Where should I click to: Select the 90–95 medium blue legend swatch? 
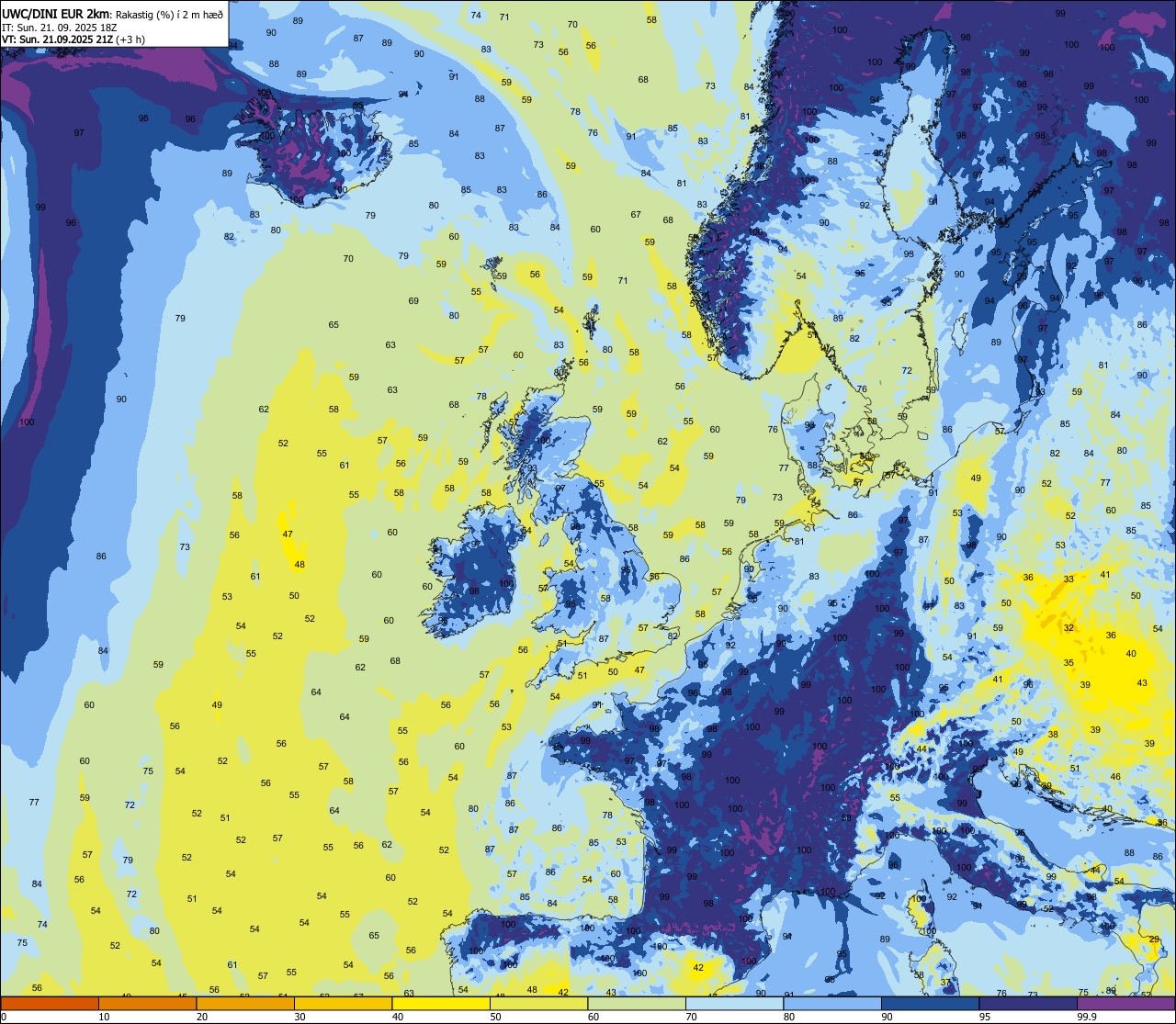(930, 1004)
